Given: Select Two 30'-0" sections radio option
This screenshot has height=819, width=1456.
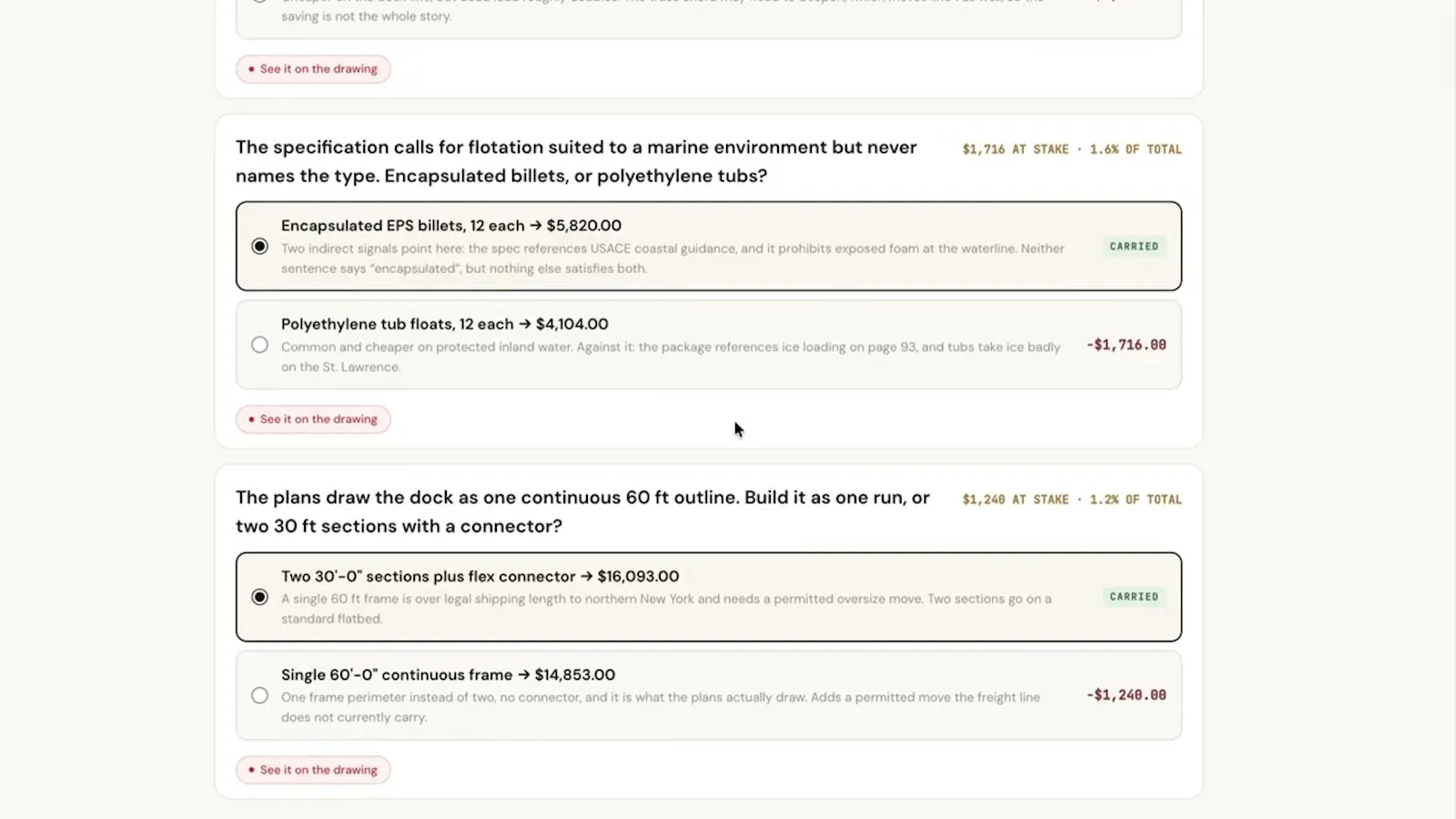Looking at the screenshot, I should pos(259,597).
